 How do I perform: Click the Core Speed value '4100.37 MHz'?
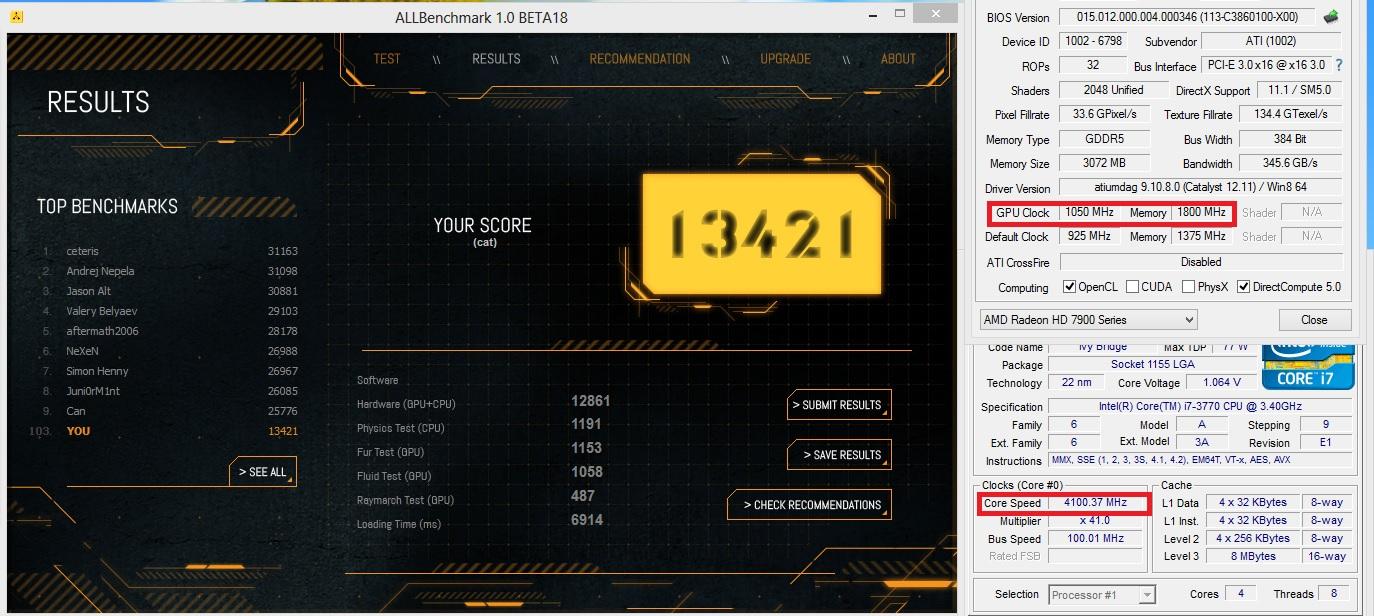1093,503
